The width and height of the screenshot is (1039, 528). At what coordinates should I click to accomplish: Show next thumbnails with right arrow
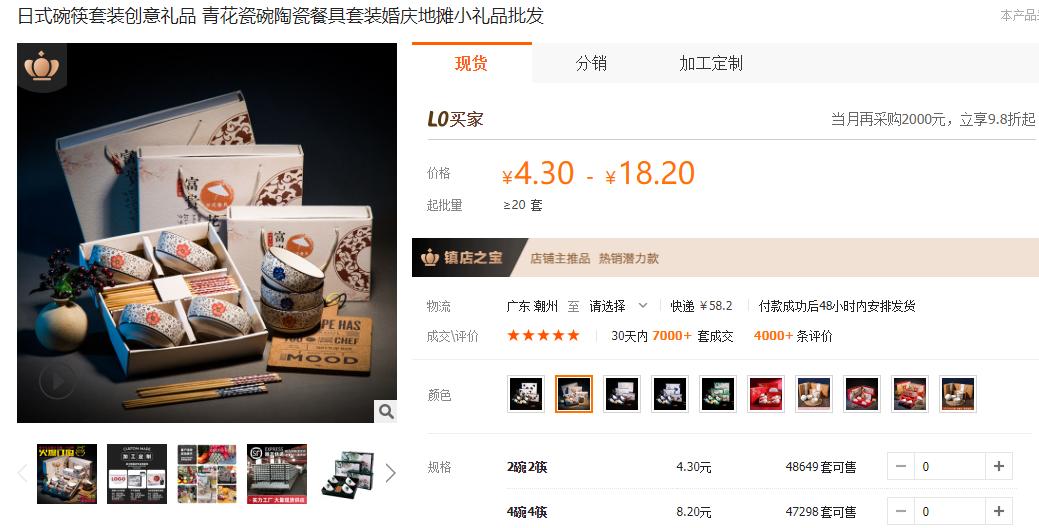point(390,473)
